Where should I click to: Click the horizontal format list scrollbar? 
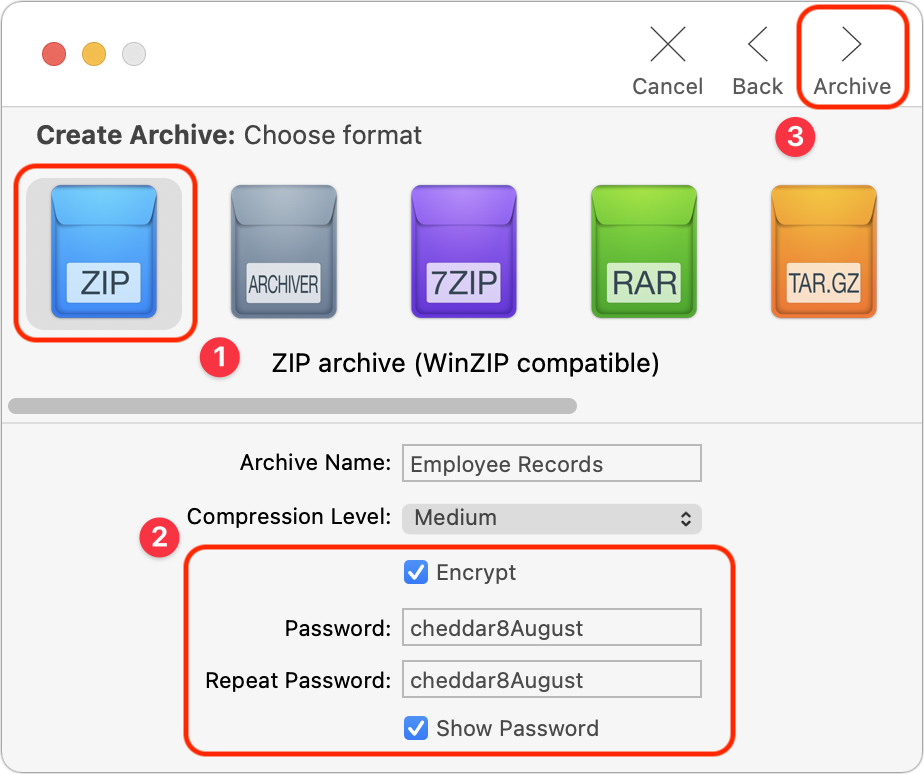click(292, 406)
